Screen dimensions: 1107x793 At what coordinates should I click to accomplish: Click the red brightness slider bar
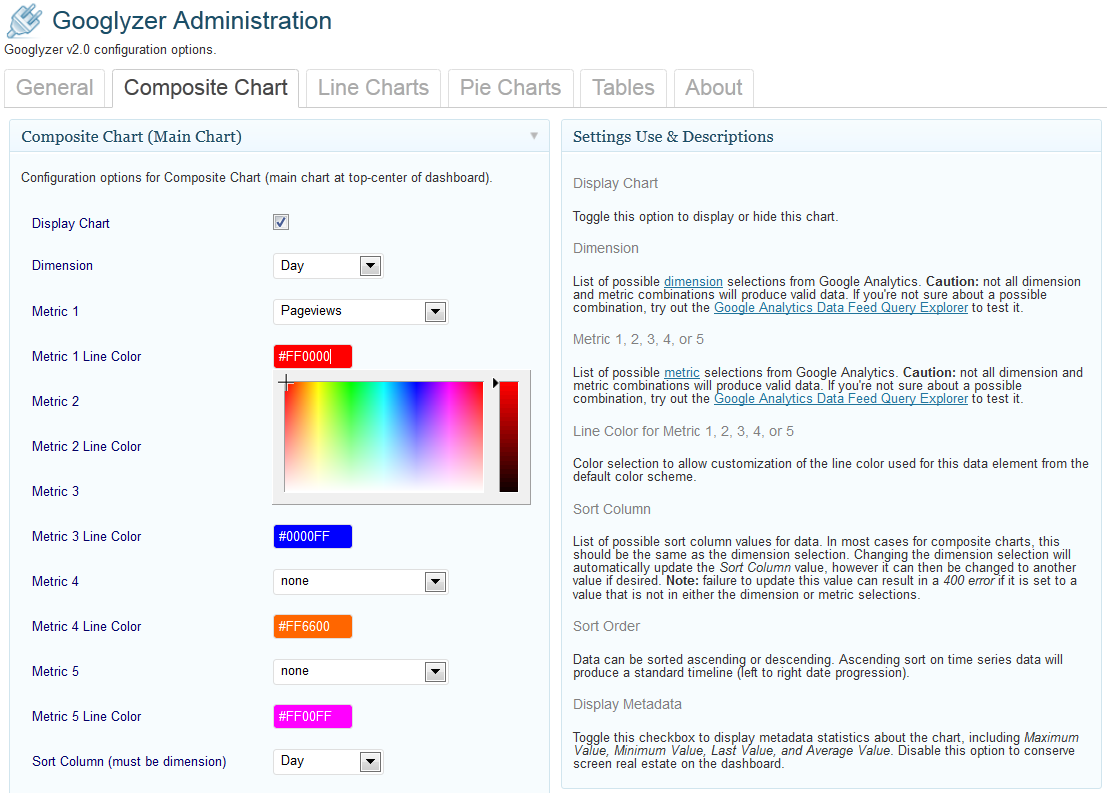(508, 436)
